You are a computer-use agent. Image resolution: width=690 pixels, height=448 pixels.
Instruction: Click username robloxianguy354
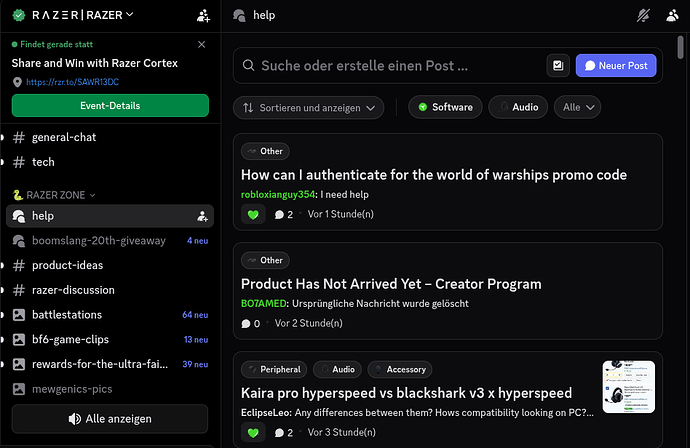pos(278,195)
